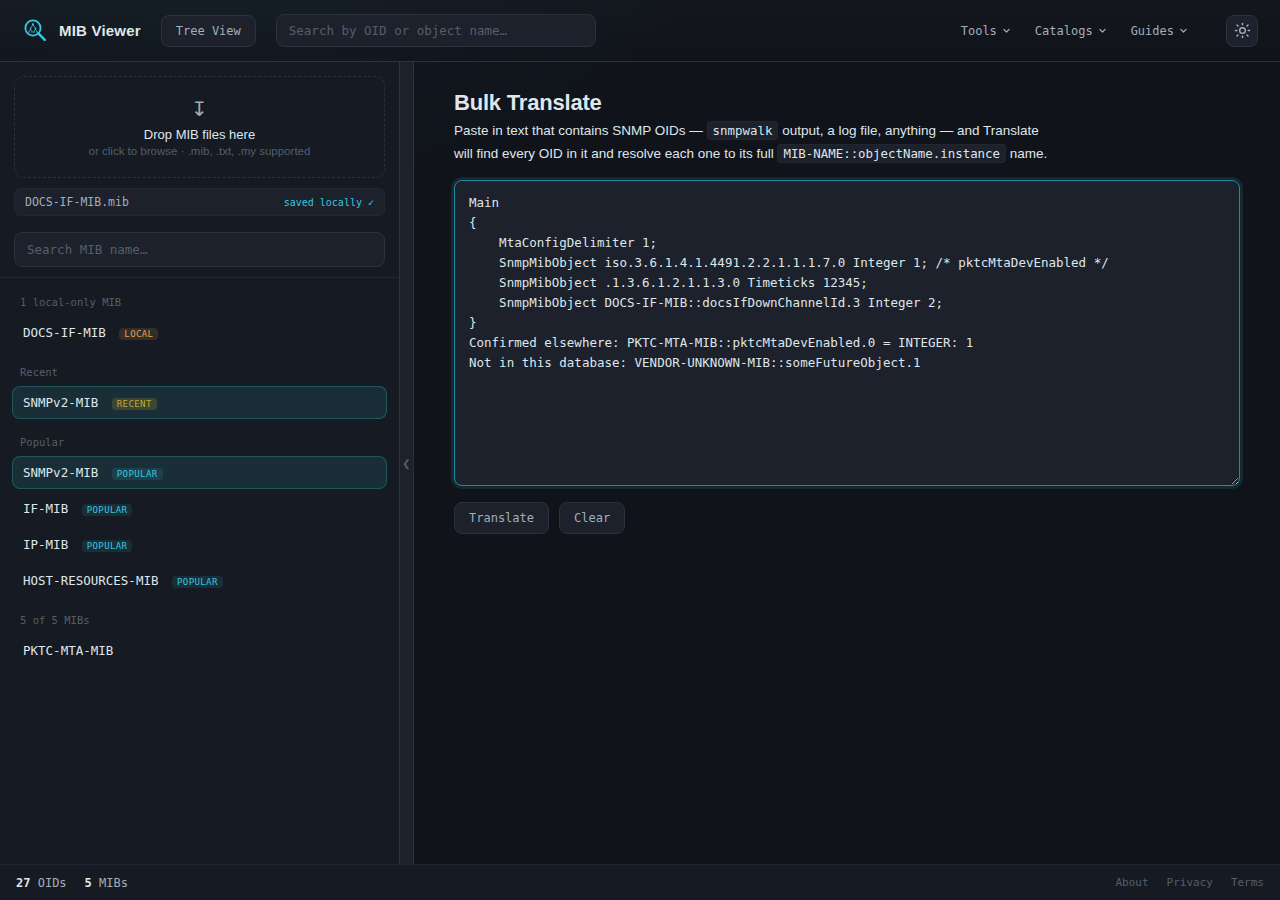1280x900 pixels.
Task: Open IP-MIB in the list
Action: pos(199,545)
